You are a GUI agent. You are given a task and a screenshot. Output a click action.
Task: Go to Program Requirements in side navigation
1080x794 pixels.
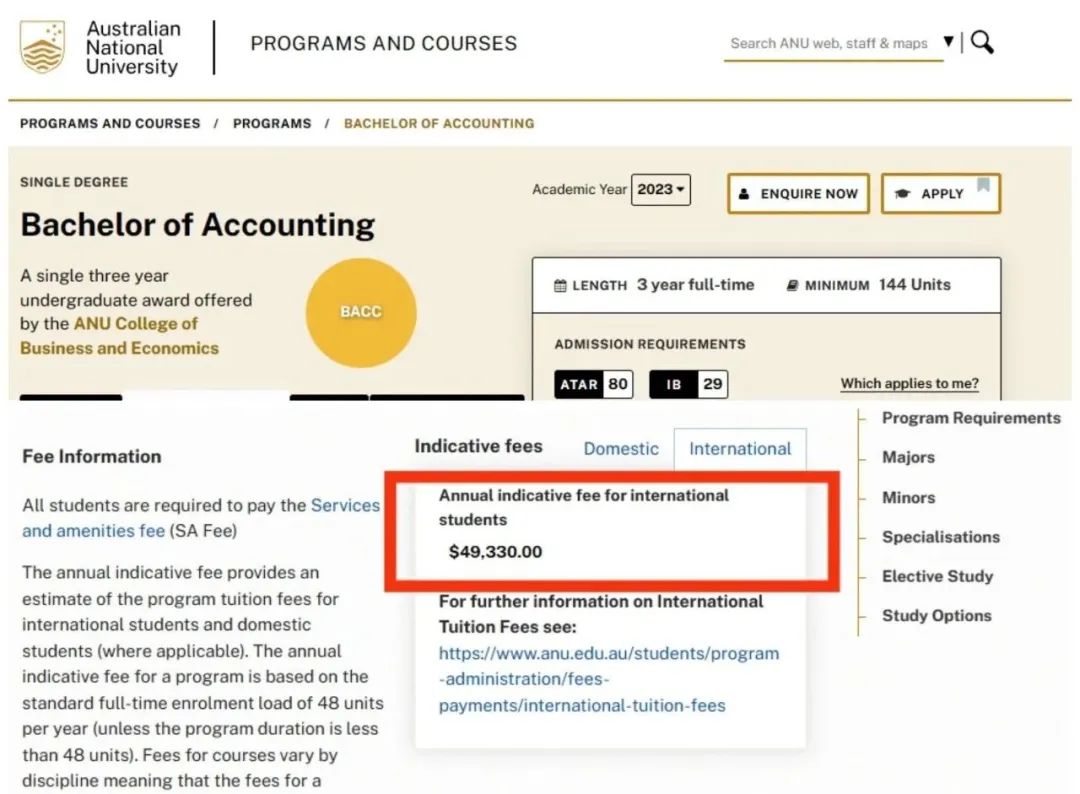pos(971,418)
